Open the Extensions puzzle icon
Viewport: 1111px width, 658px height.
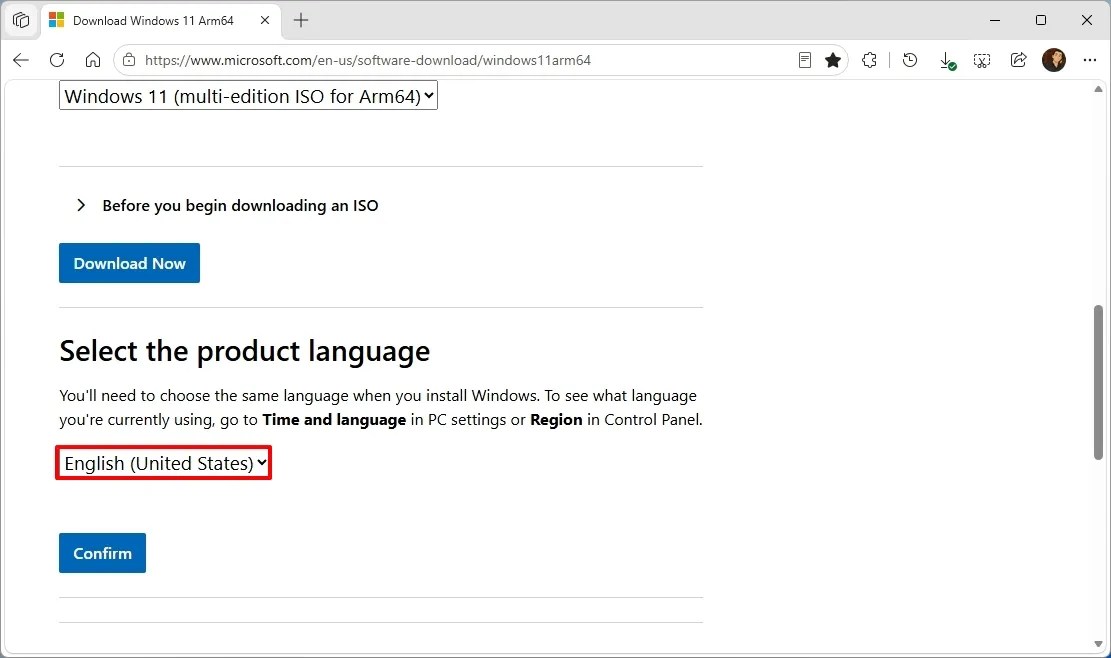[869, 60]
